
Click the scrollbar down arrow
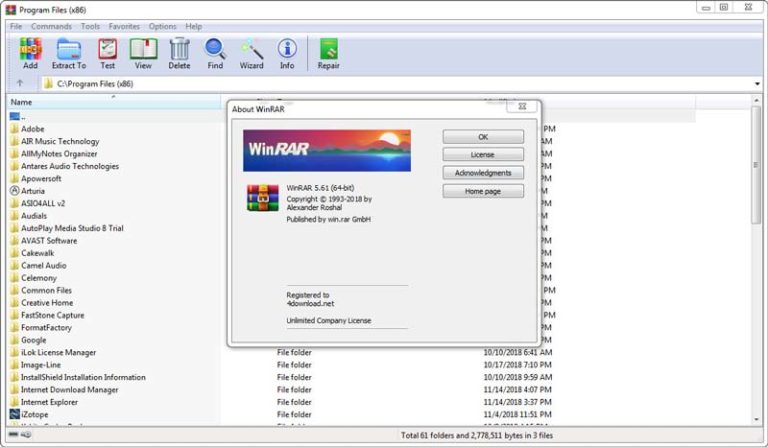pos(756,419)
